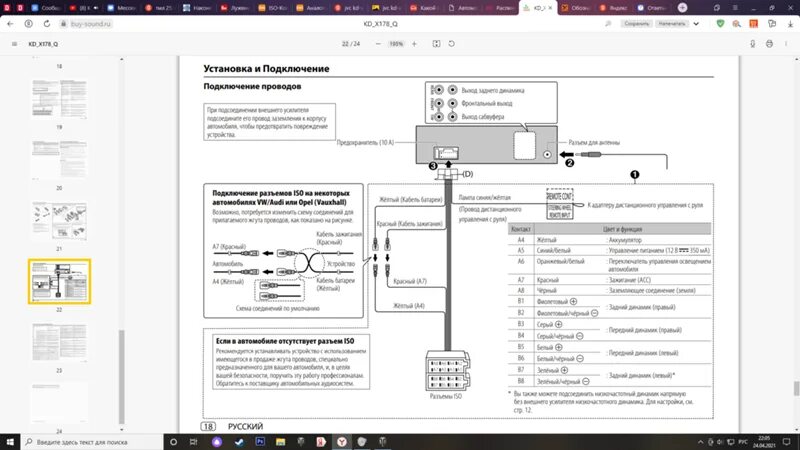The image size is (800, 450).
Task: Rotate the document with the rotate icon
Action: point(452,44)
